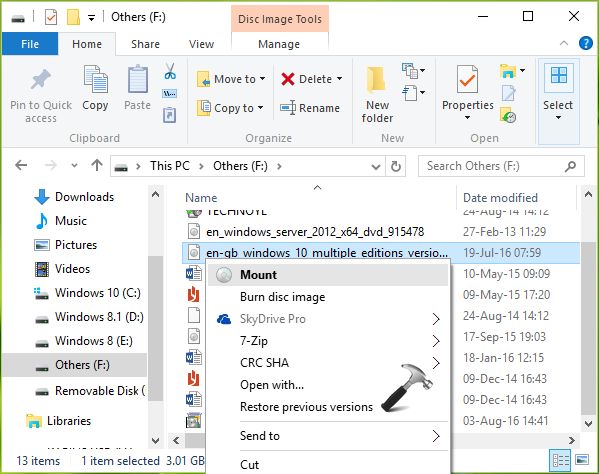This screenshot has width=599, height=474.
Task: Open the Delete dropdown arrow
Action: pos(340,79)
